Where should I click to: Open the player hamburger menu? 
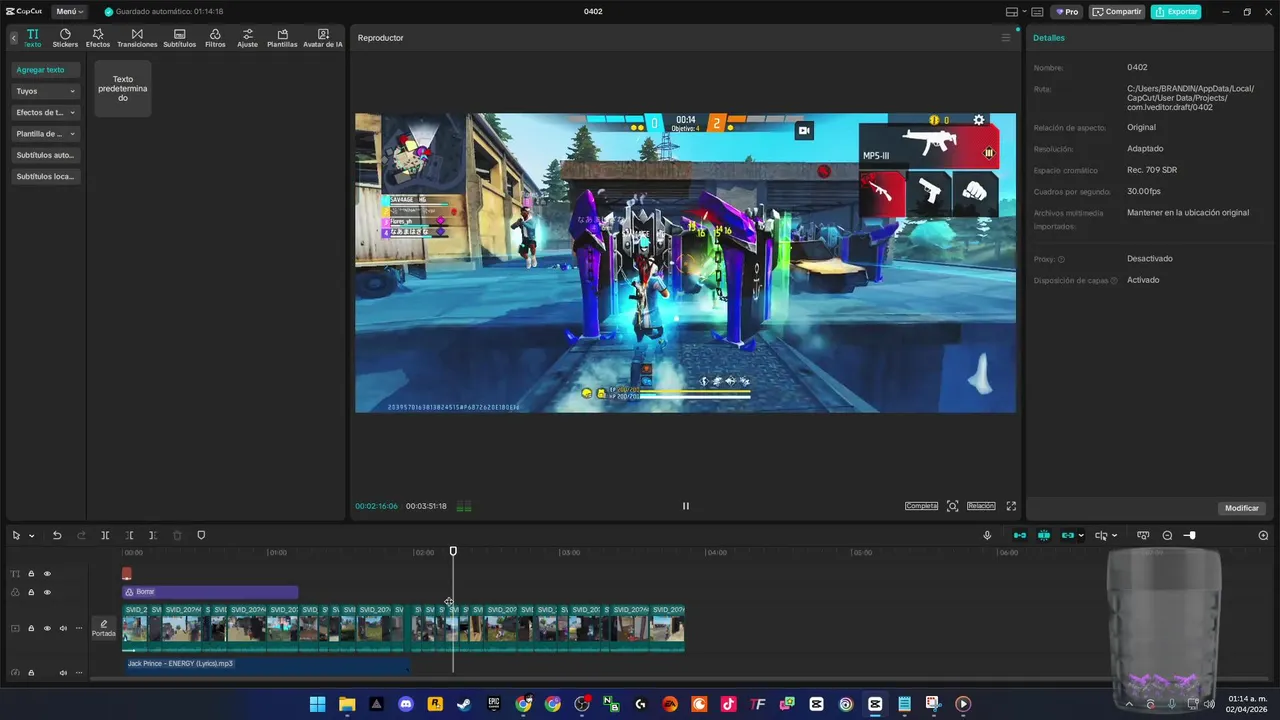1006,38
